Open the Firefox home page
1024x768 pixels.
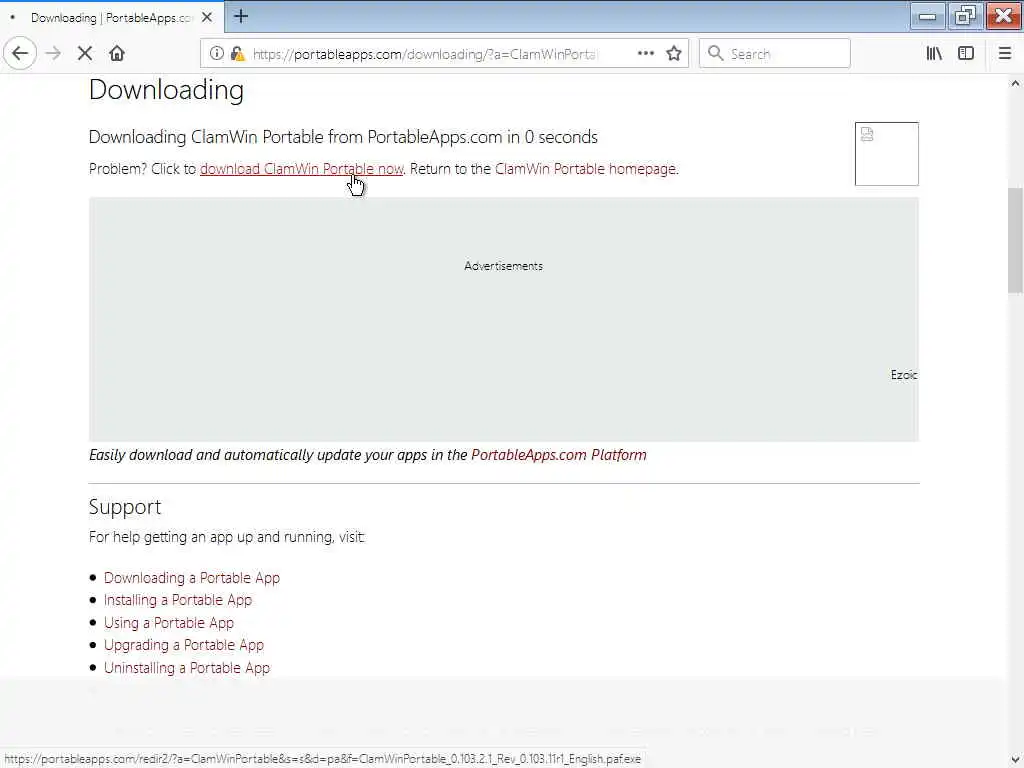117,54
